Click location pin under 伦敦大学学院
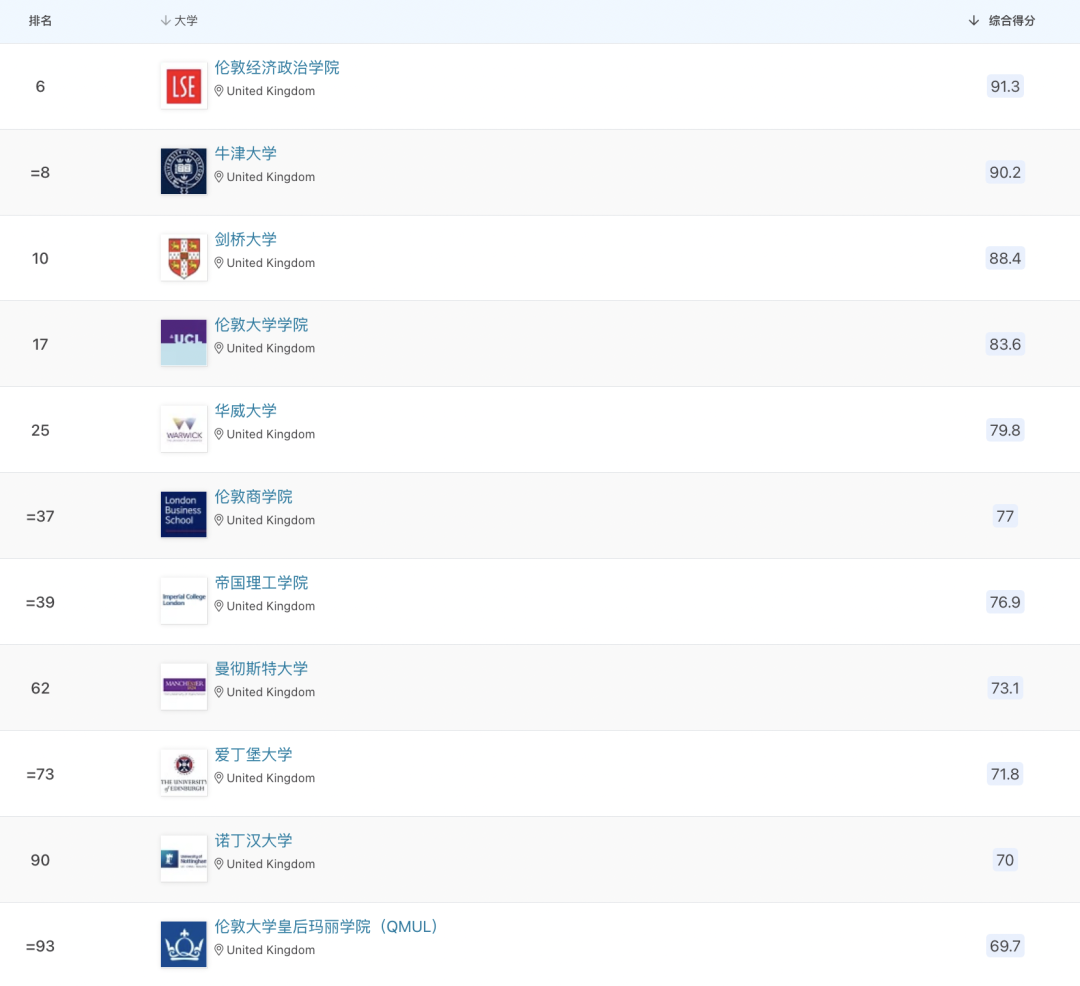Image resolution: width=1080 pixels, height=986 pixels. pyautogui.click(x=219, y=348)
